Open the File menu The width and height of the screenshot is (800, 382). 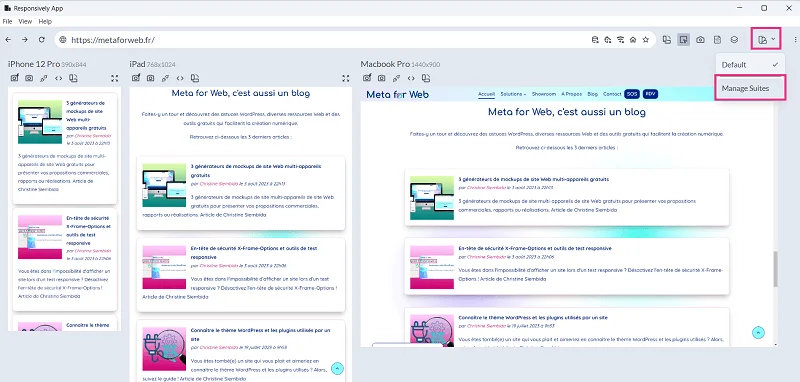(8, 21)
